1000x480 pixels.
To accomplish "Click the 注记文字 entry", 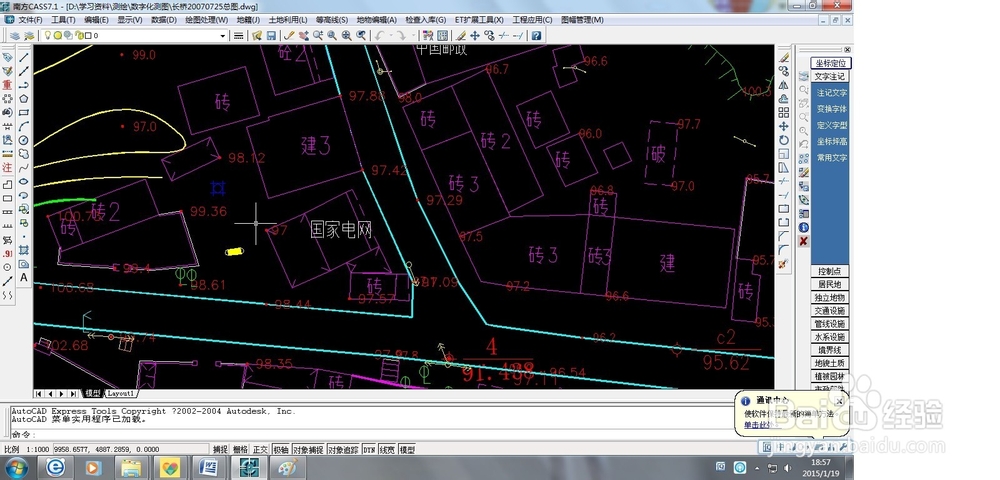I will pyautogui.click(x=832, y=93).
